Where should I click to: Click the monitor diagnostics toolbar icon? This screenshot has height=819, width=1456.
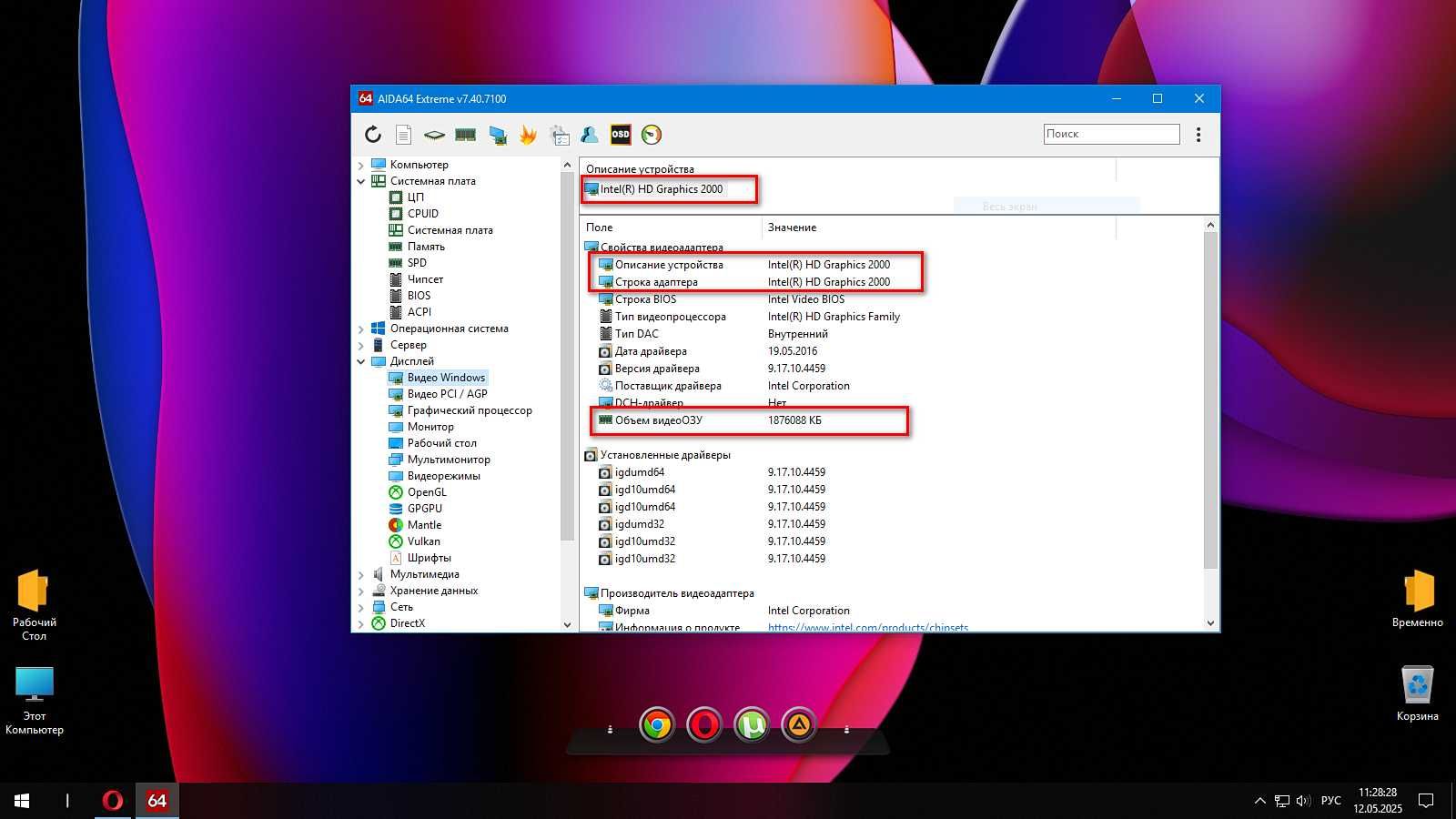497,135
